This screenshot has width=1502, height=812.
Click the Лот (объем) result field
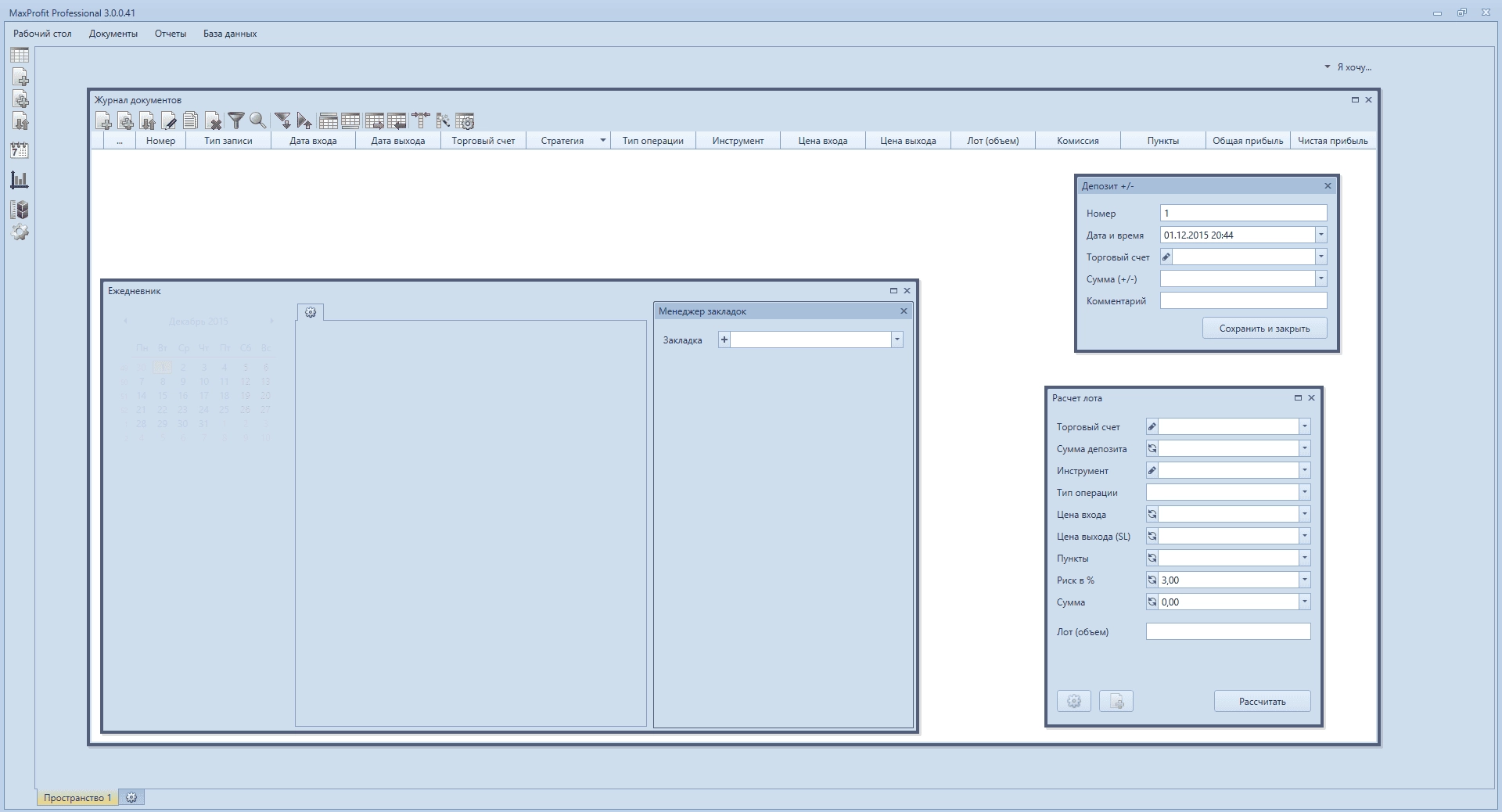[x=1228, y=631]
